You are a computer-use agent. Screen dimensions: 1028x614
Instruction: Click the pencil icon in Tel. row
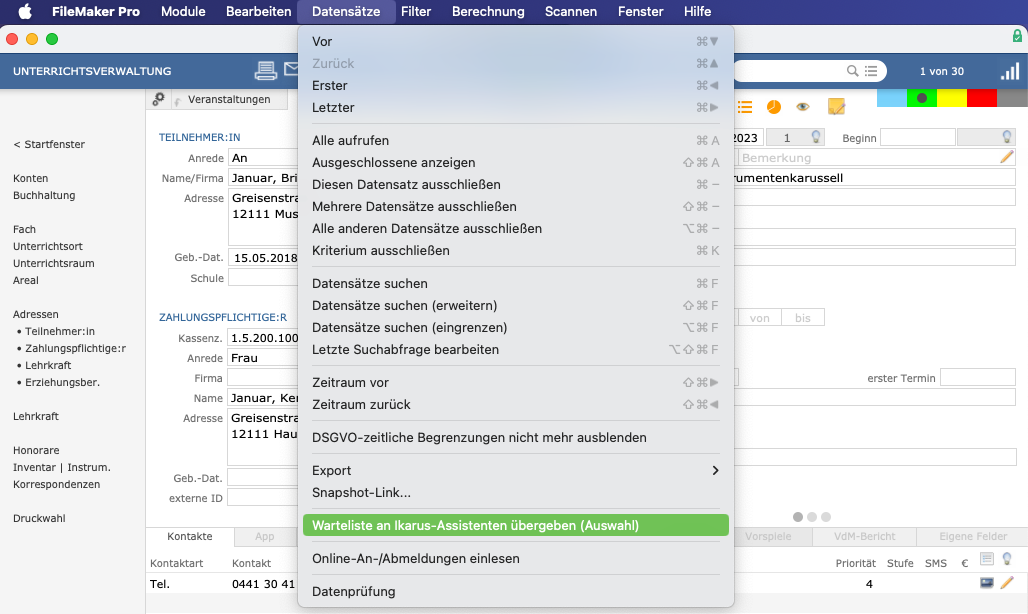click(1007, 583)
